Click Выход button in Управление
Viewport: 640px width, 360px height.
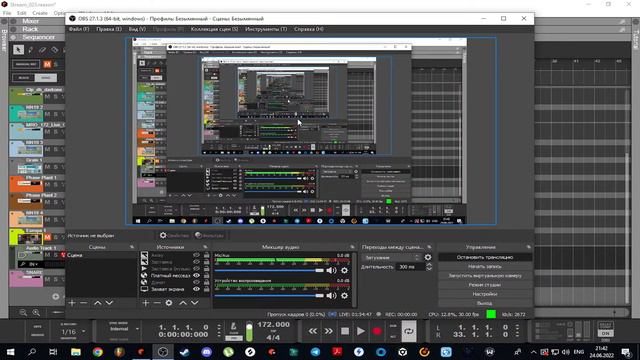click(485, 303)
